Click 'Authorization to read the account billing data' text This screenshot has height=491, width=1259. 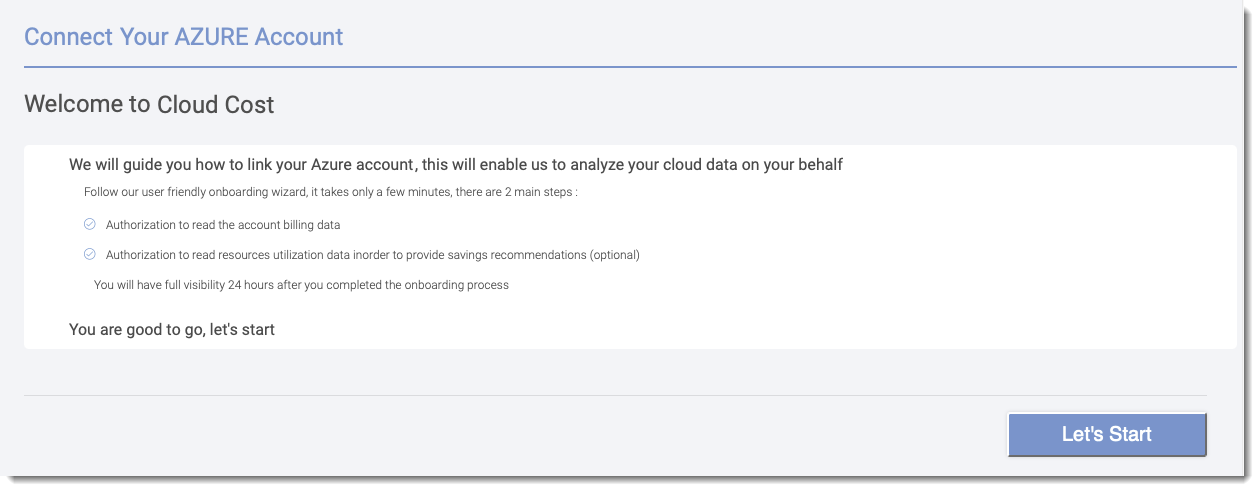click(223, 225)
